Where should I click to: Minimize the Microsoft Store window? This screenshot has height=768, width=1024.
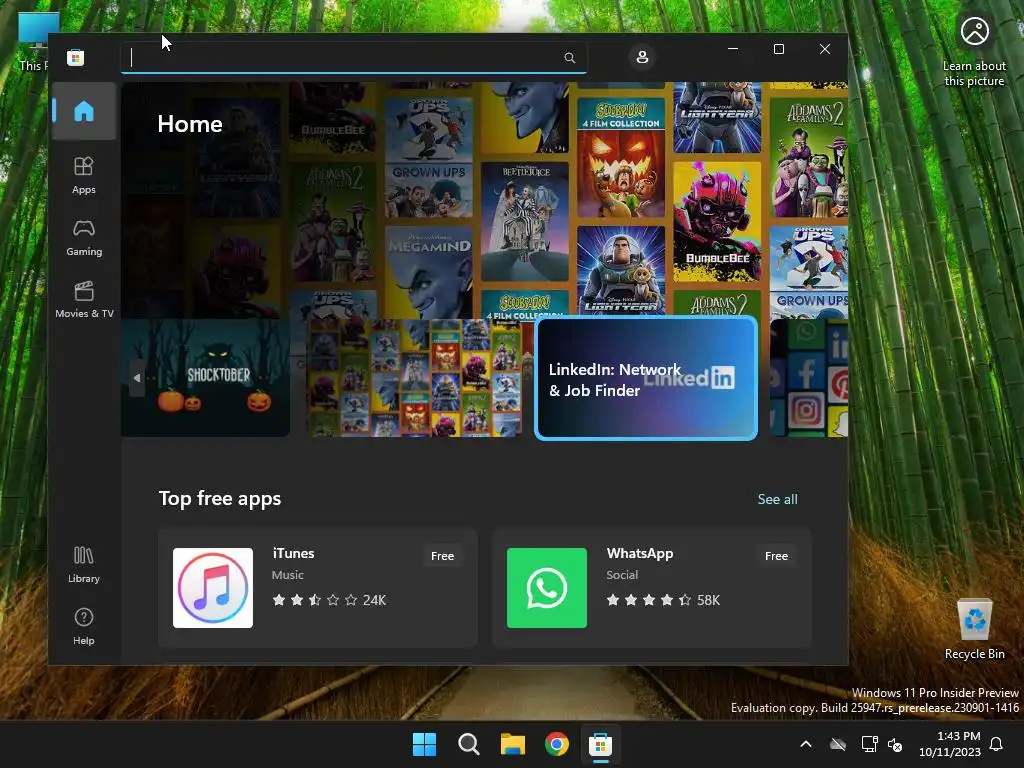tap(733, 49)
